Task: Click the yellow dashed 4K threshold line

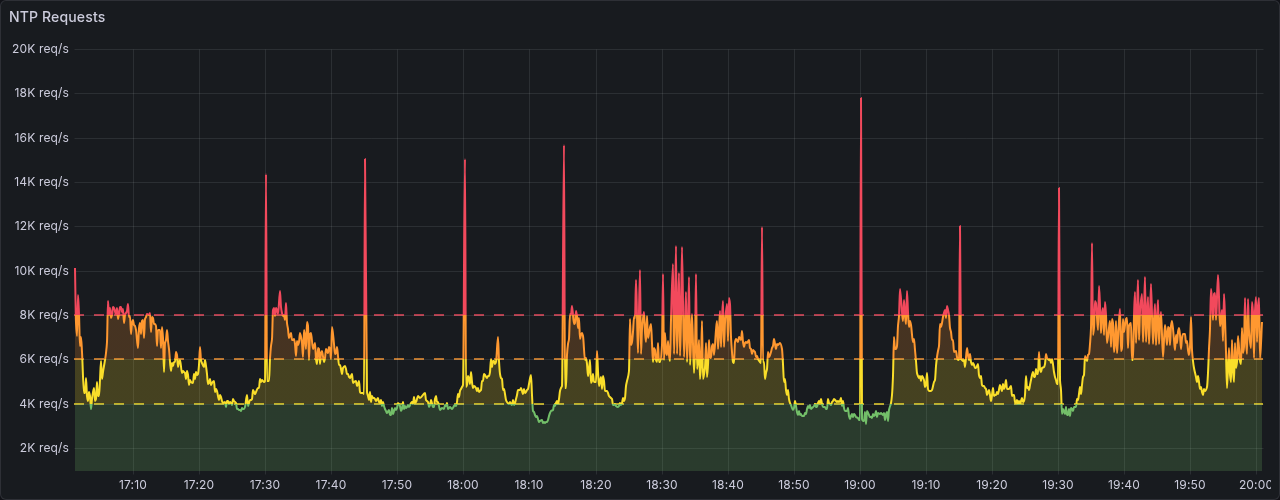Action: tap(300, 404)
